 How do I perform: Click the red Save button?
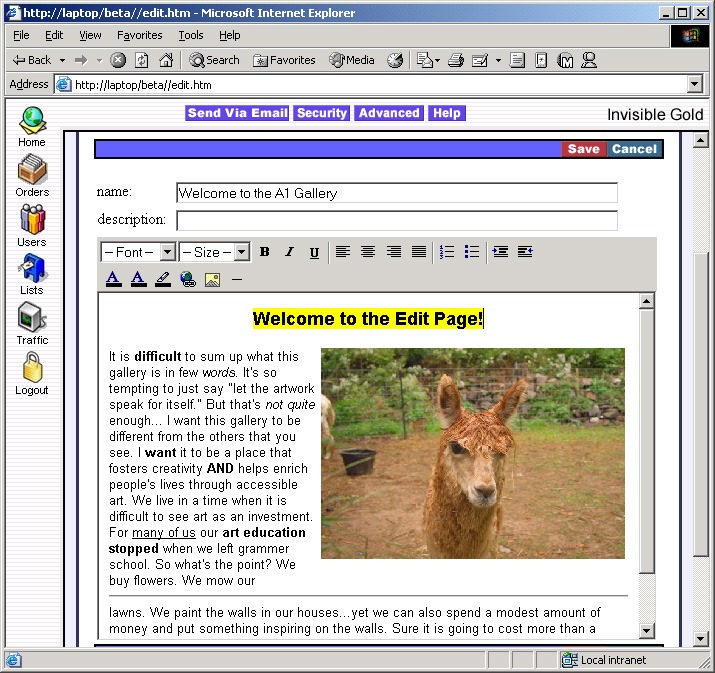pyautogui.click(x=584, y=149)
